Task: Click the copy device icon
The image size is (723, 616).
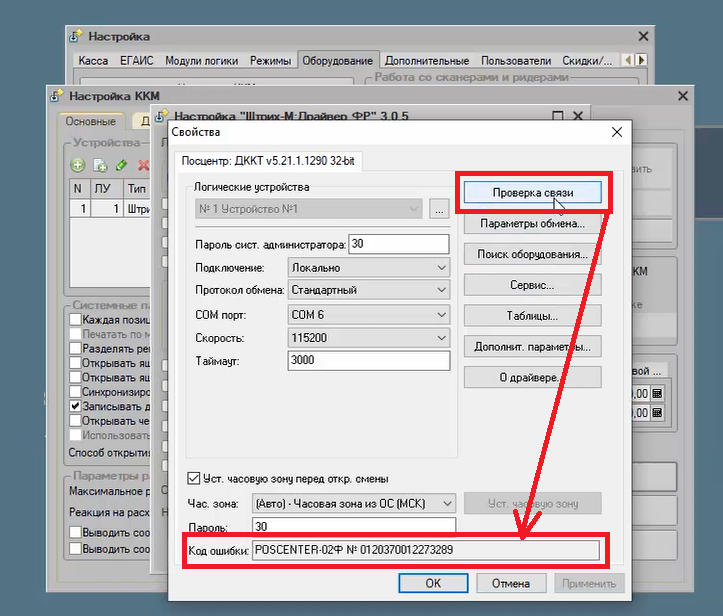Action: coord(100,165)
